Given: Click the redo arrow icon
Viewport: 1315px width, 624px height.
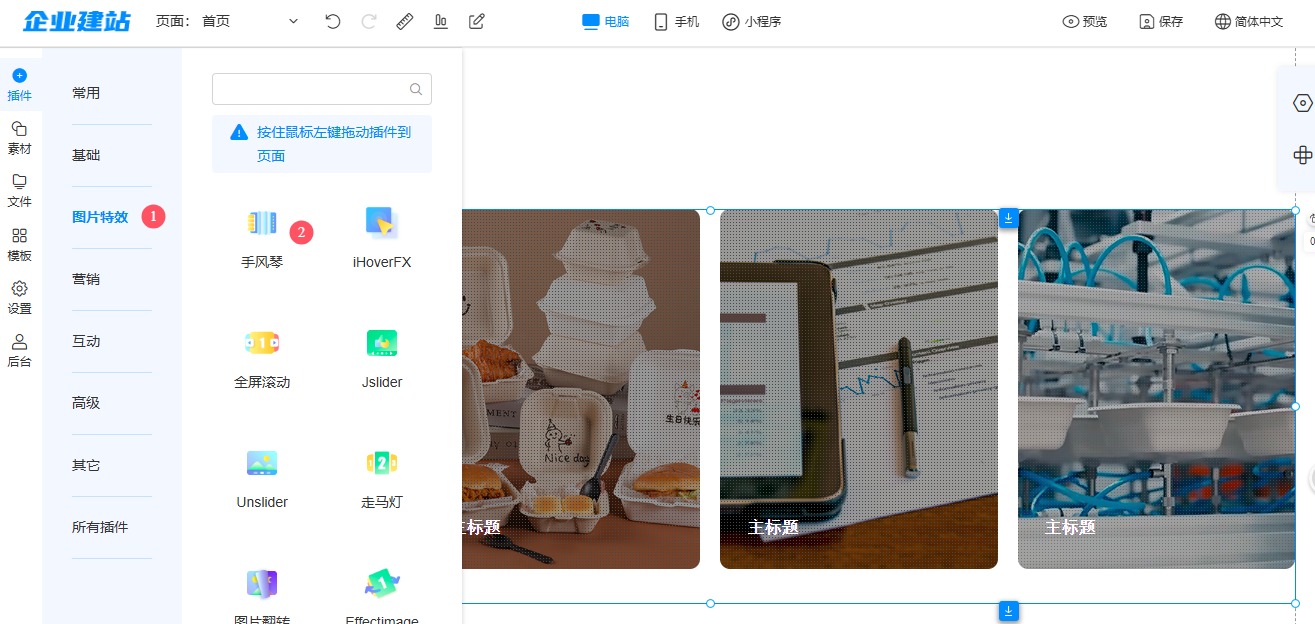Looking at the screenshot, I should tap(369, 21).
